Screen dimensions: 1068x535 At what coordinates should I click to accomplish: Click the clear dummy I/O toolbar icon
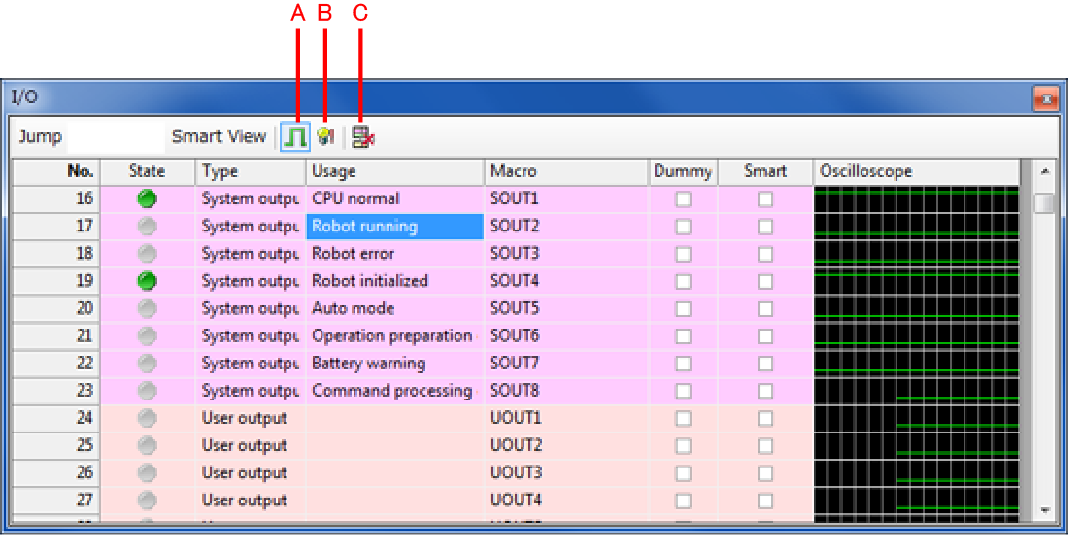(x=363, y=137)
